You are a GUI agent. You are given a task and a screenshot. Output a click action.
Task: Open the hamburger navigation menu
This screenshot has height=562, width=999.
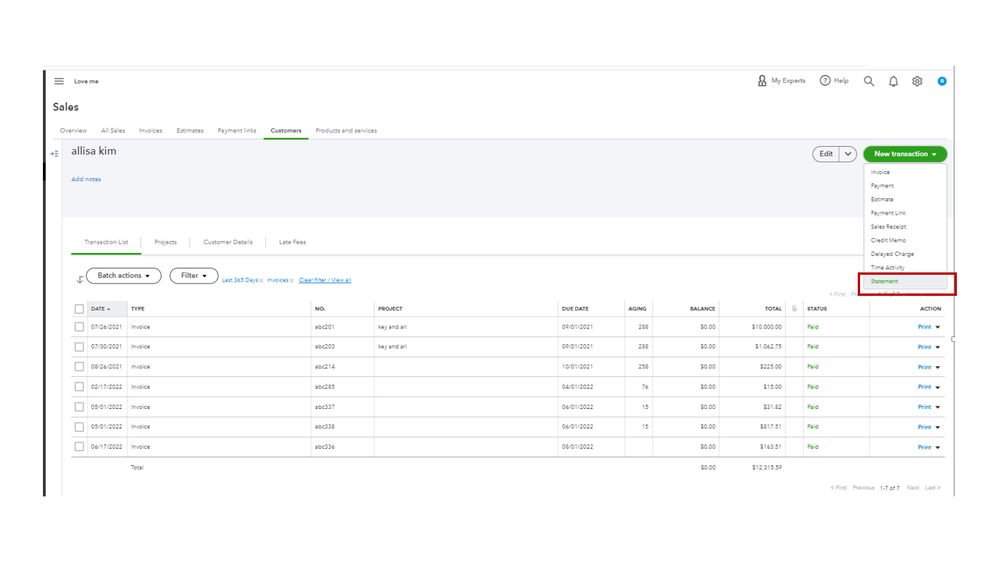[x=59, y=81]
